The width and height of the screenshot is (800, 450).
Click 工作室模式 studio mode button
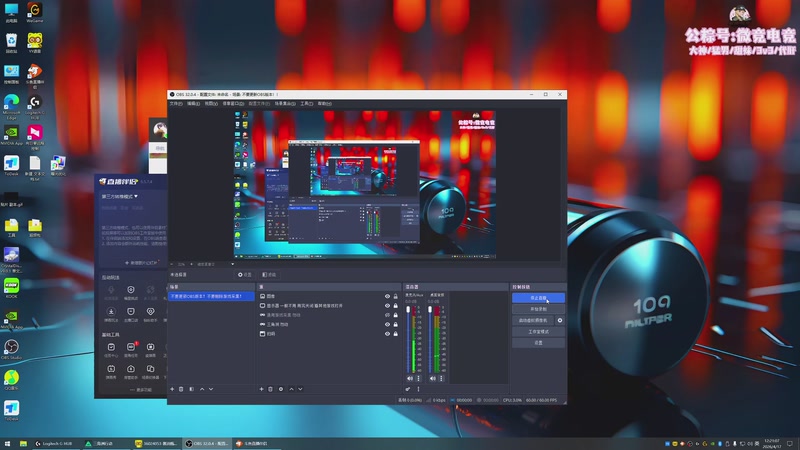[538, 332]
